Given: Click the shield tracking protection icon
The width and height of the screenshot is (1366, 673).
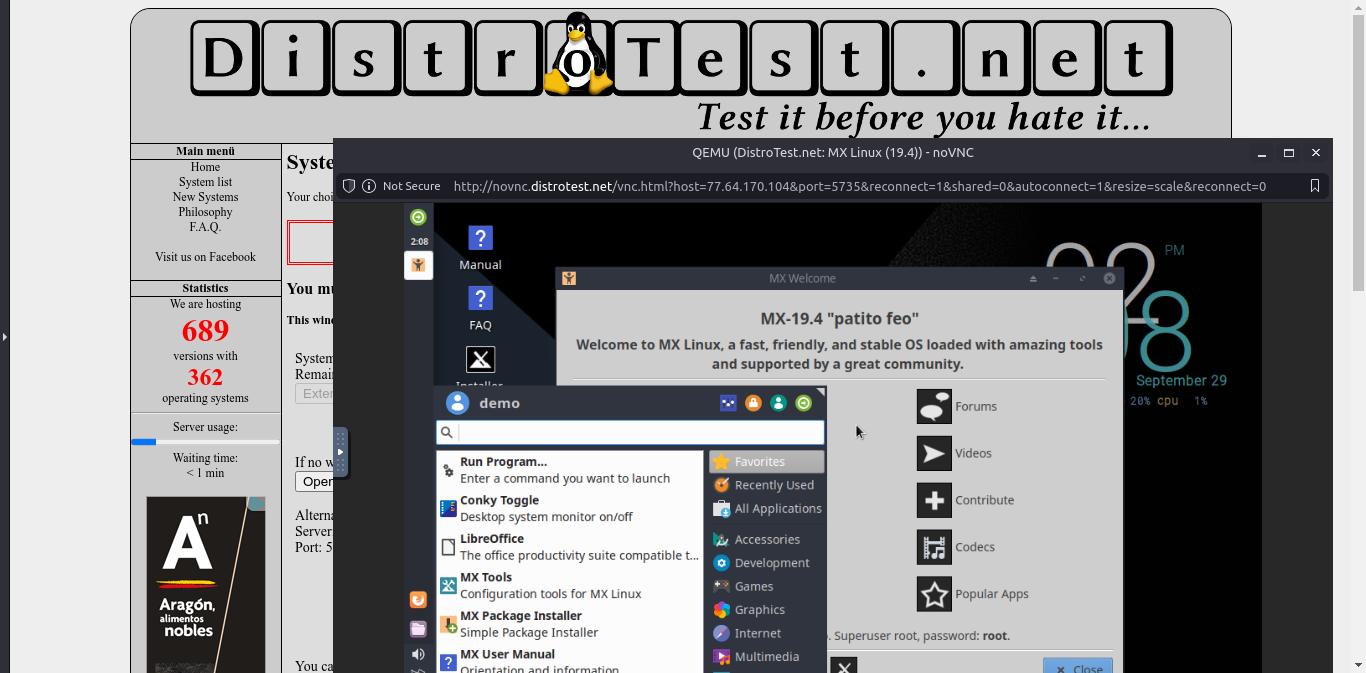Looking at the screenshot, I should pos(349,186).
